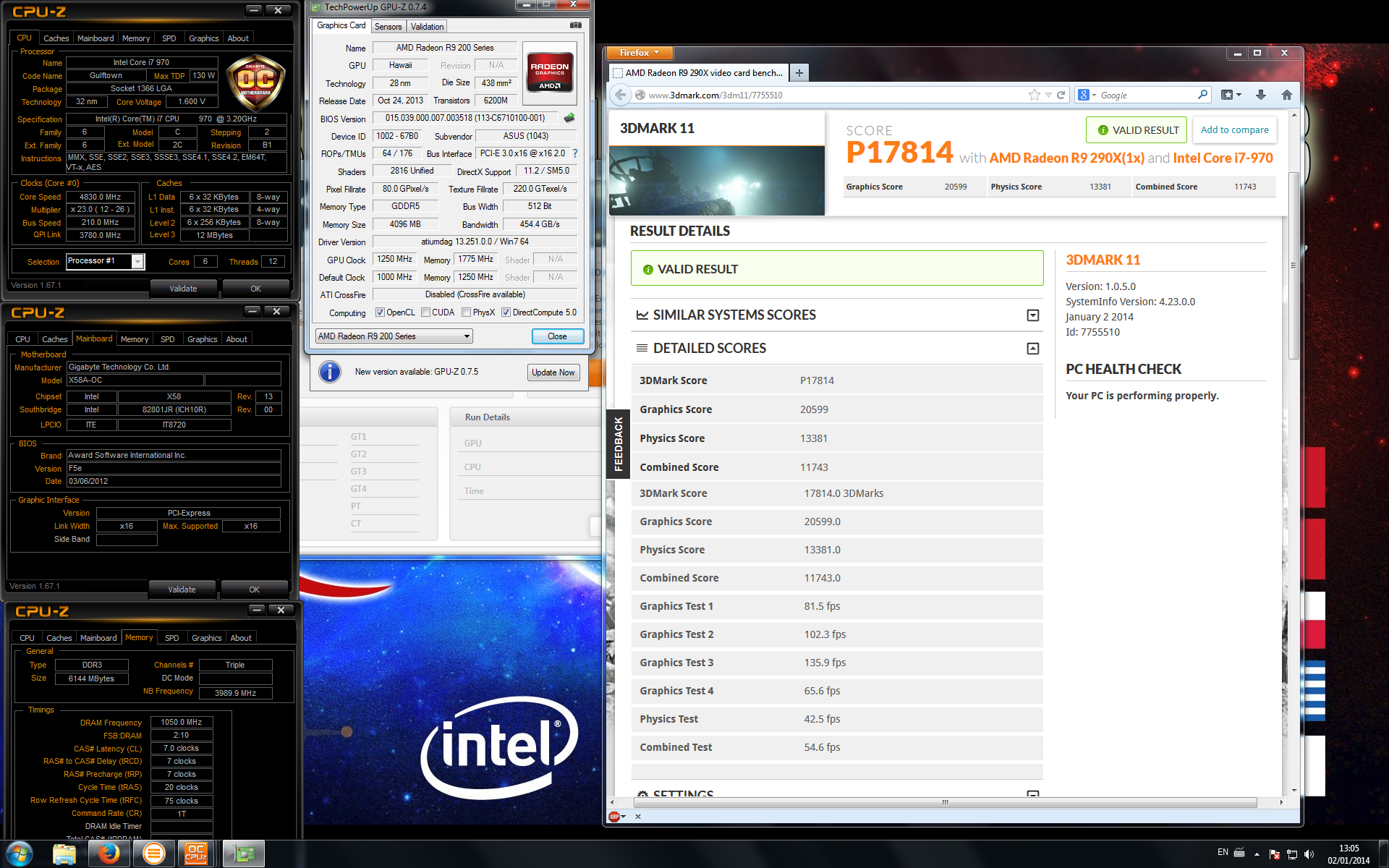Toggle the PhysX checkbox in GPU-Z

(466, 312)
